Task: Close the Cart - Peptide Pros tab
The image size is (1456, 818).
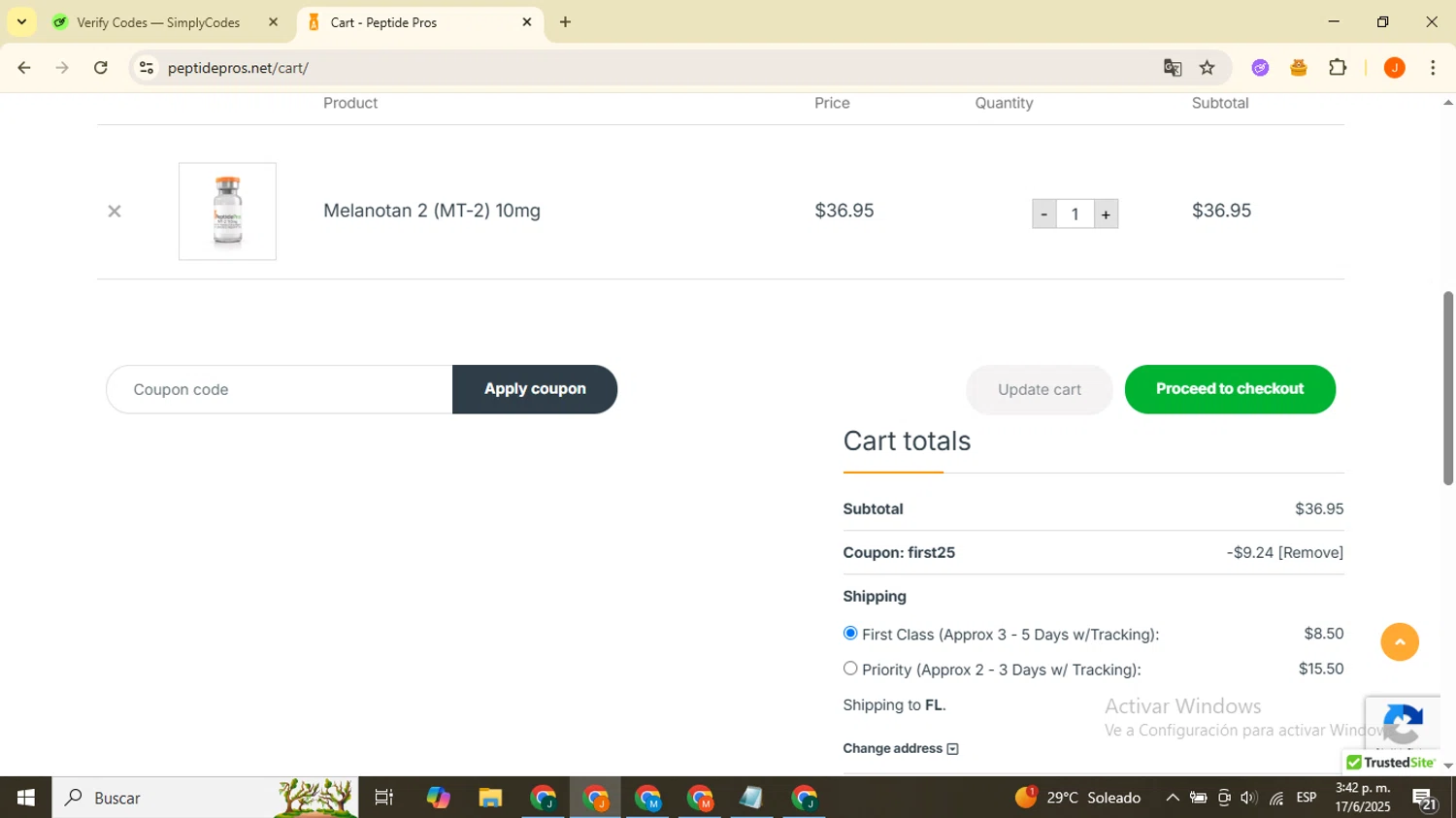Action: pyautogui.click(x=527, y=22)
